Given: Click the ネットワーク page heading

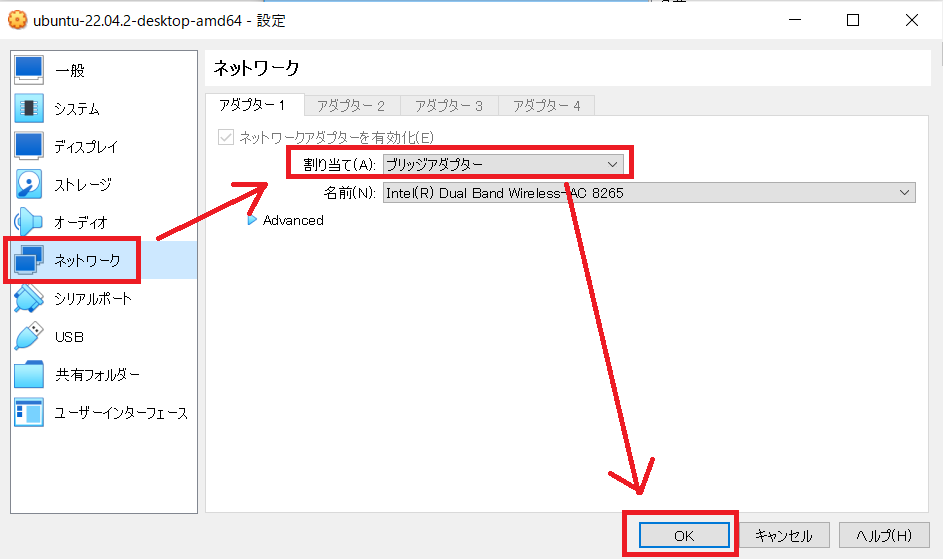Looking at the screenshot, I should tap(256, 68).
